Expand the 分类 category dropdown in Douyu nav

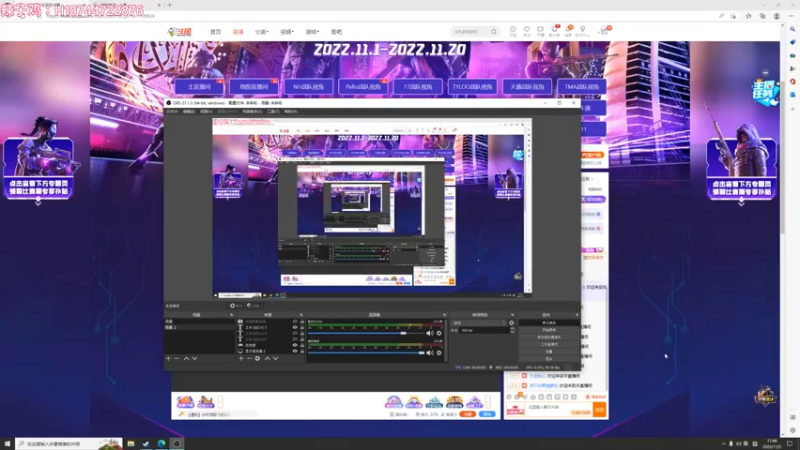tap(262, 32)
